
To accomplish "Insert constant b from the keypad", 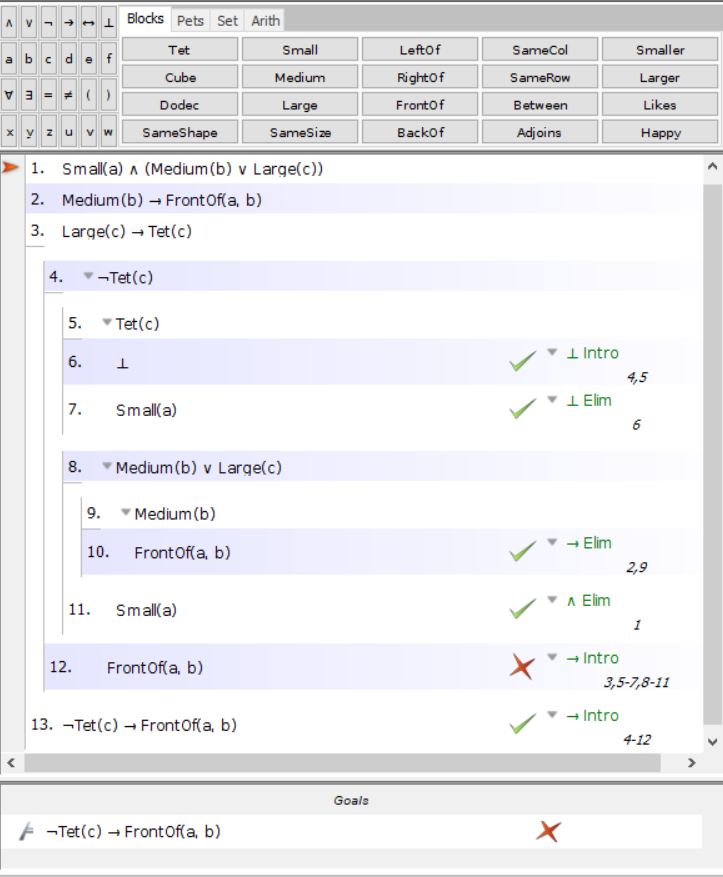I will 29,59.
